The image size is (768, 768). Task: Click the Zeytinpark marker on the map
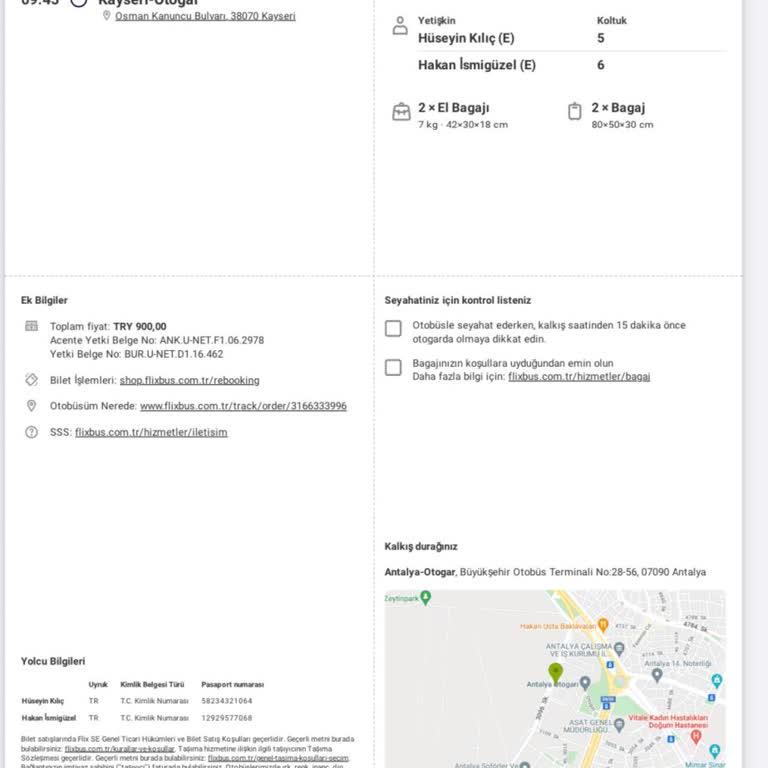coord(425,597)
